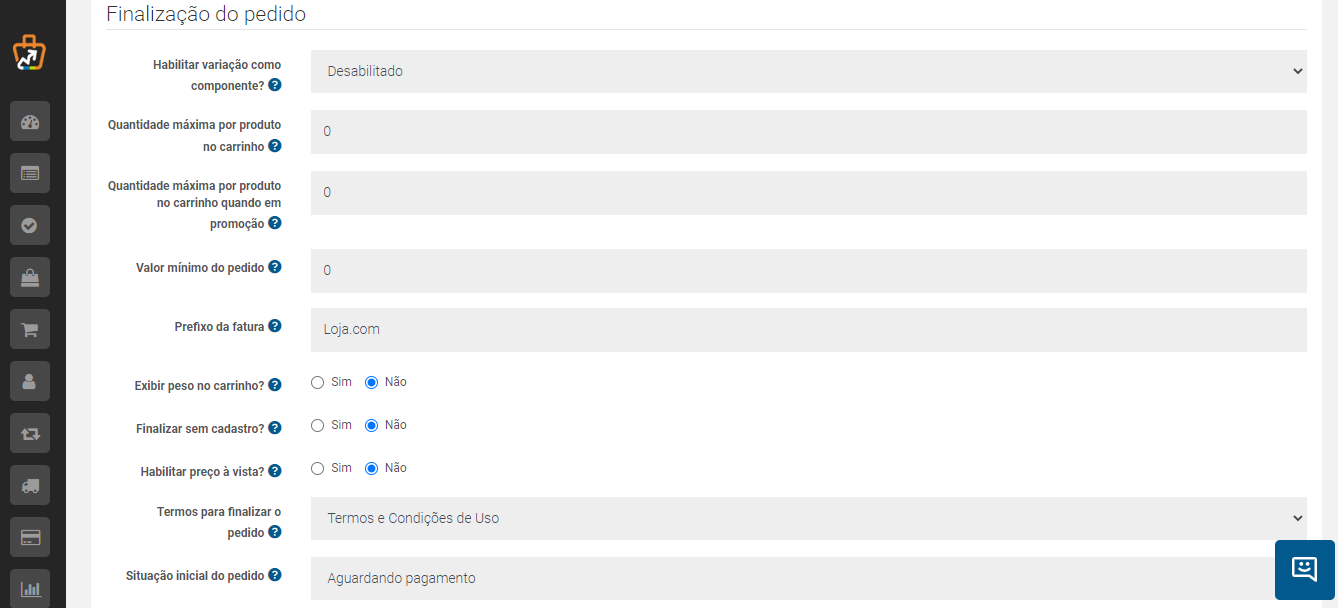Focus the Valor mínimo do pedido field
Viewport: 1338px width, 608px height.
tap(808, 271)
